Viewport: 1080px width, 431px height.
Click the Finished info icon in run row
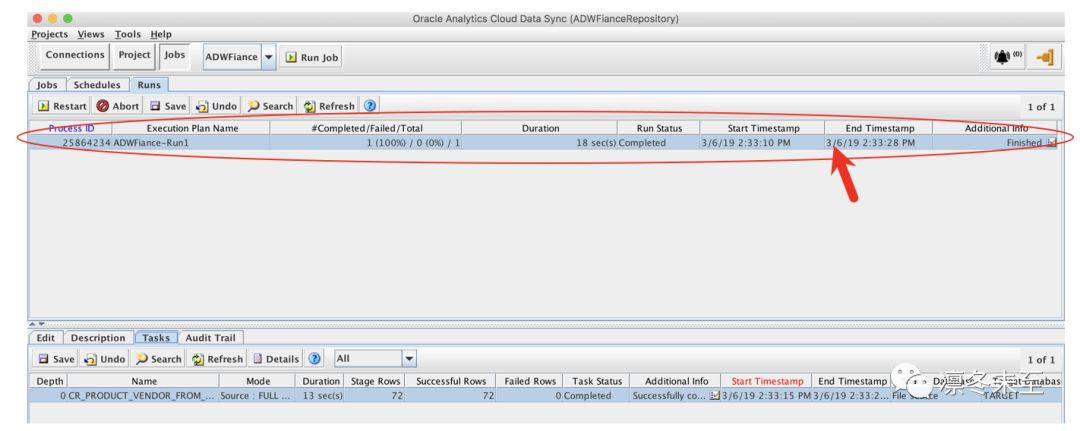click(x=1051, y=143)
